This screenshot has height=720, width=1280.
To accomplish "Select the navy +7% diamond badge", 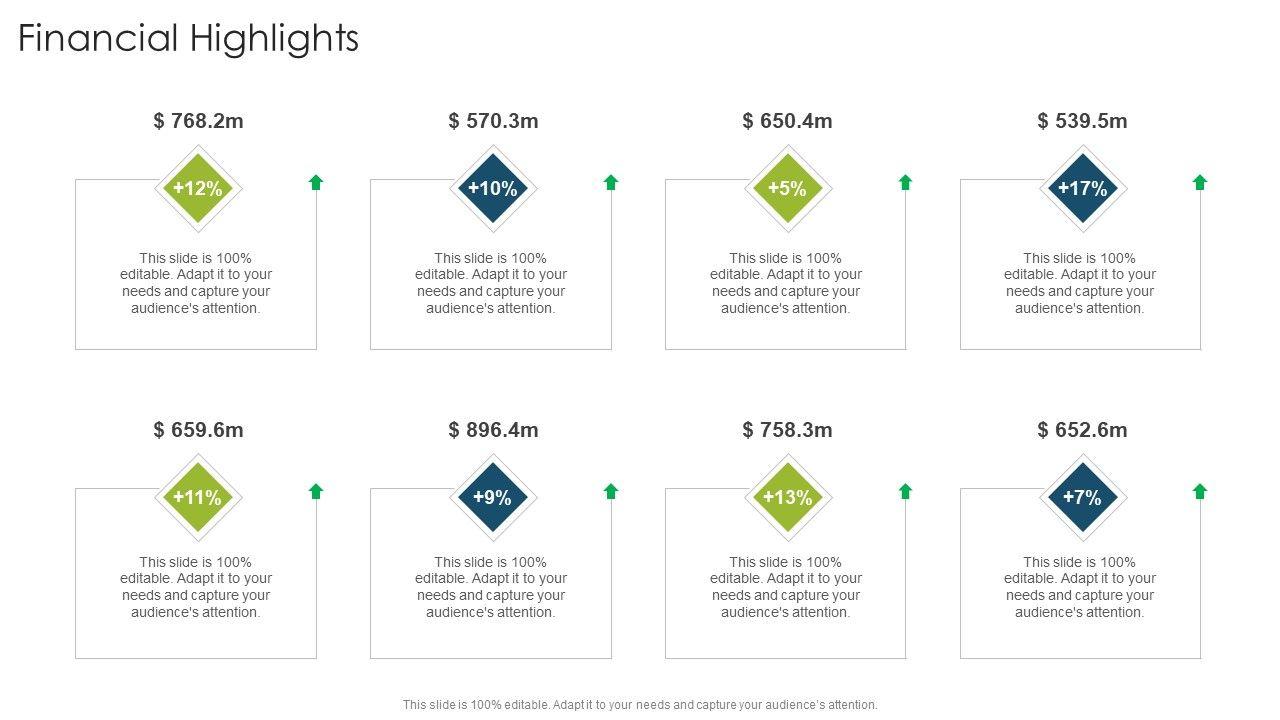I will pos(1082,497).
